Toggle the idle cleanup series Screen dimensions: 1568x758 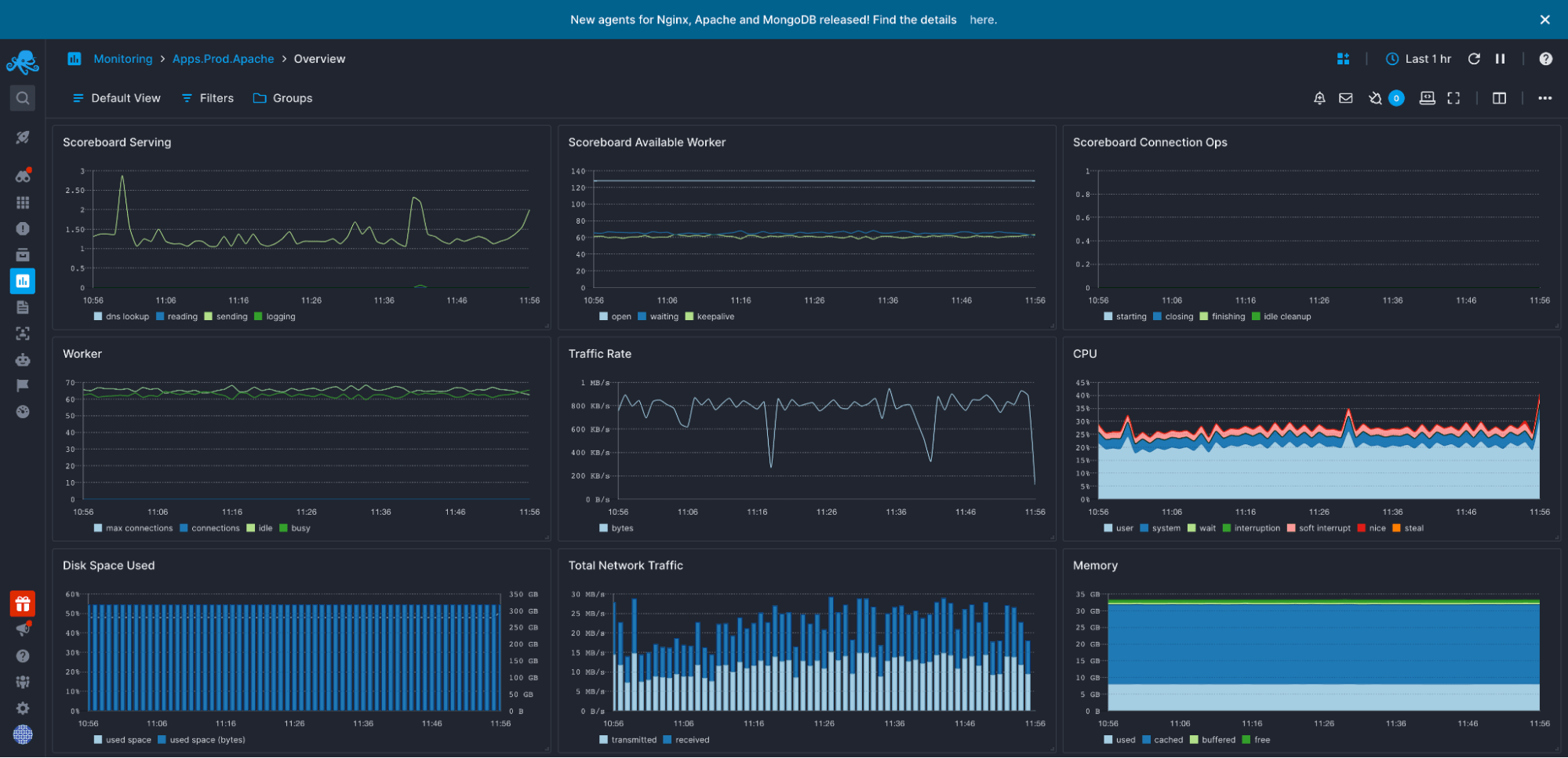click(1281, 316)
